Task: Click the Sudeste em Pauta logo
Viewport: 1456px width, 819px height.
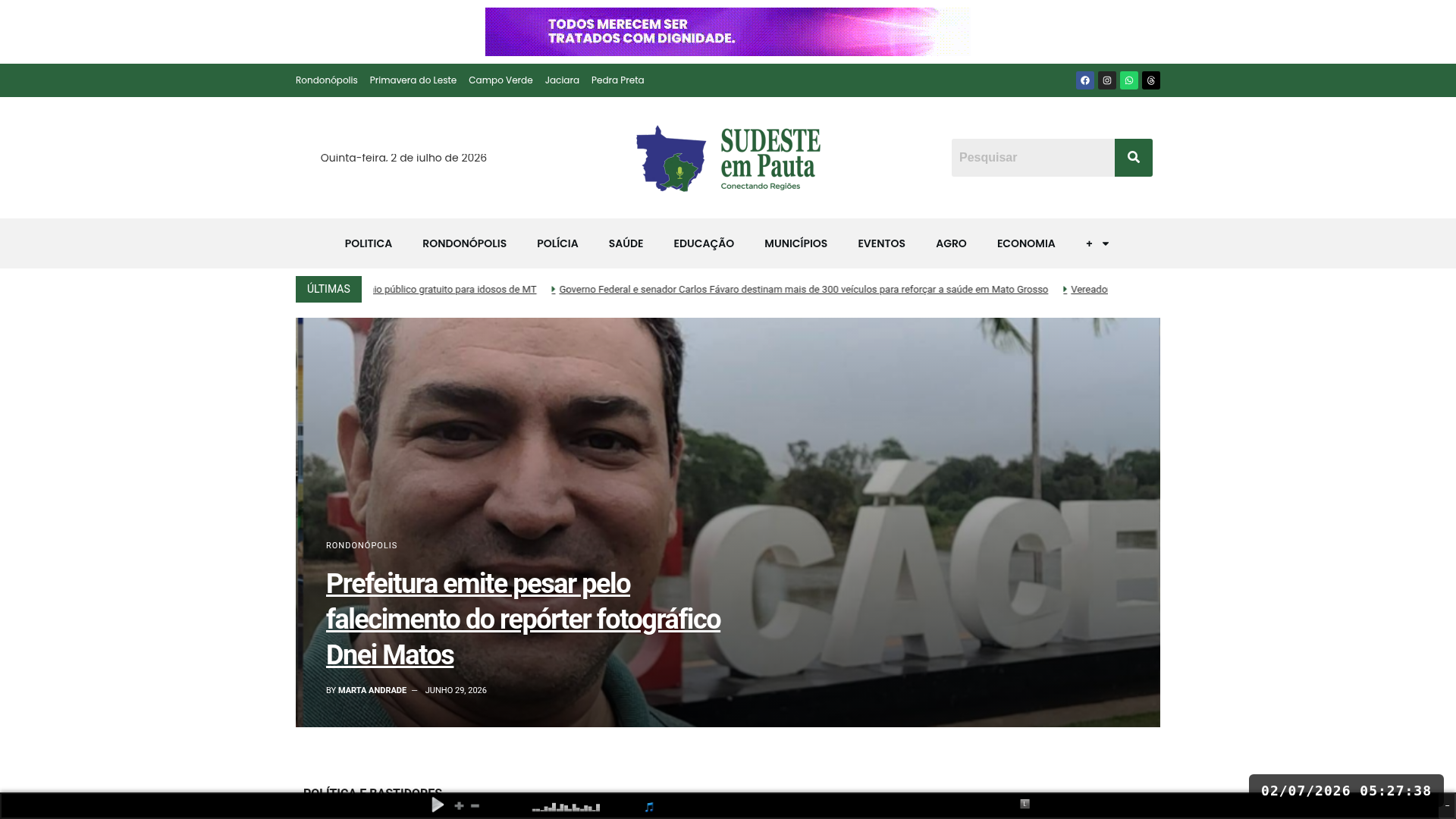Action: click(x=728, y=158)
